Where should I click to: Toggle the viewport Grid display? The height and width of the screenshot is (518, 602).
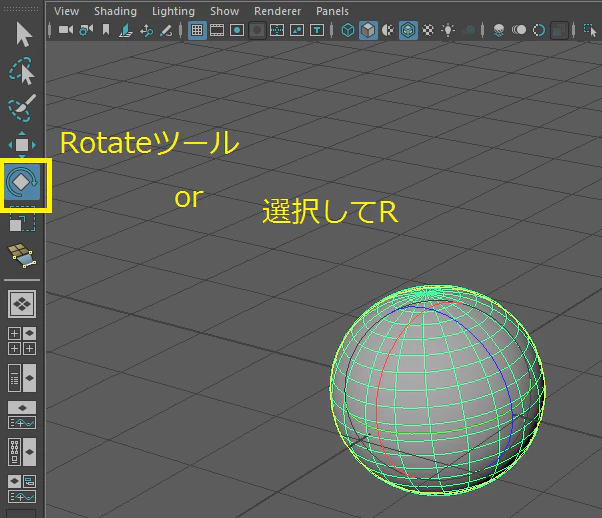click(x=197, y=30)
